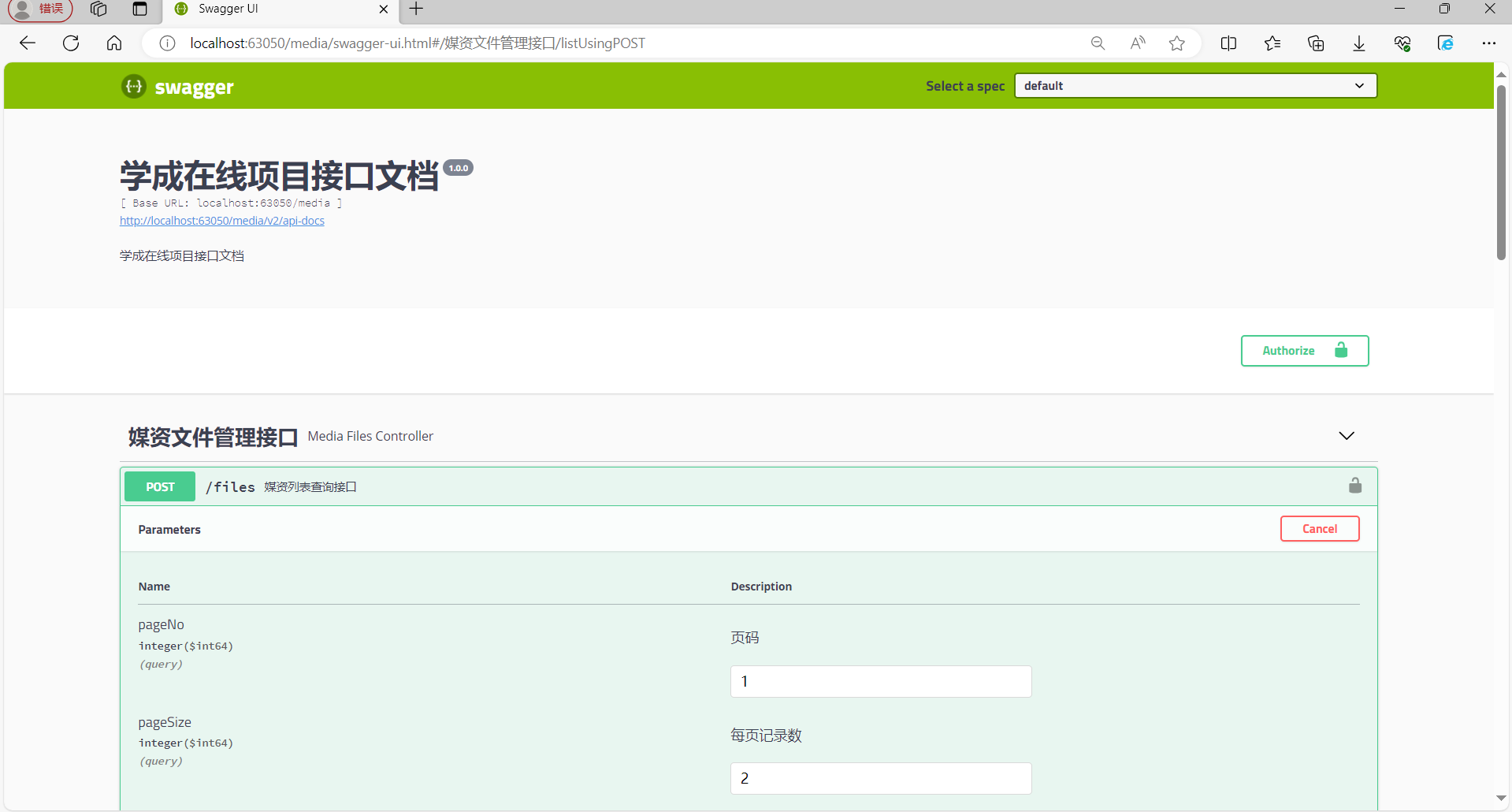Image resolution: width=1512 pixels, height=812 pixels.
Task: Click the address bar URL
Action: 418,43
